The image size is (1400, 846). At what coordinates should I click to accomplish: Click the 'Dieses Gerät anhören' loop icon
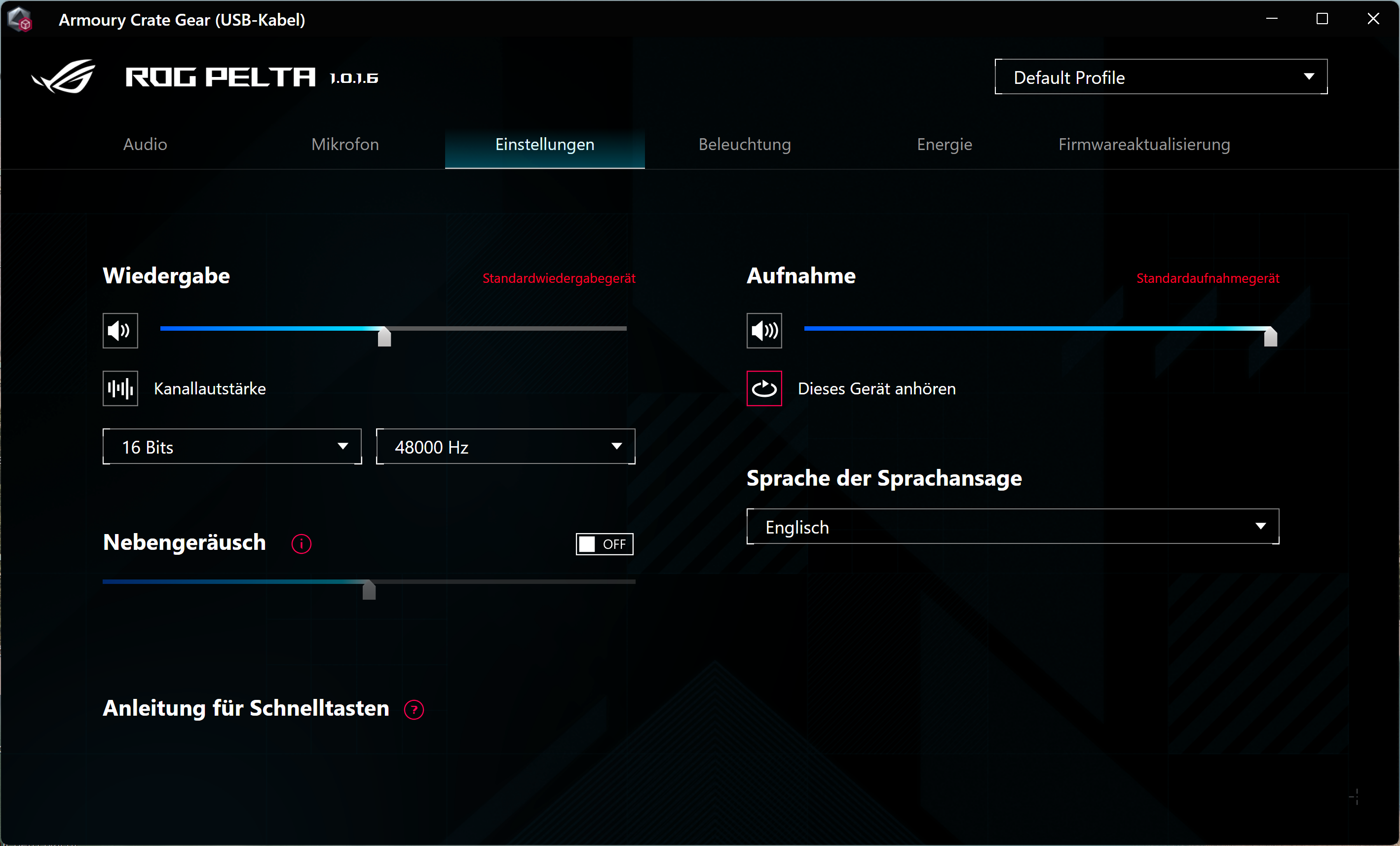tap(764, 388)
